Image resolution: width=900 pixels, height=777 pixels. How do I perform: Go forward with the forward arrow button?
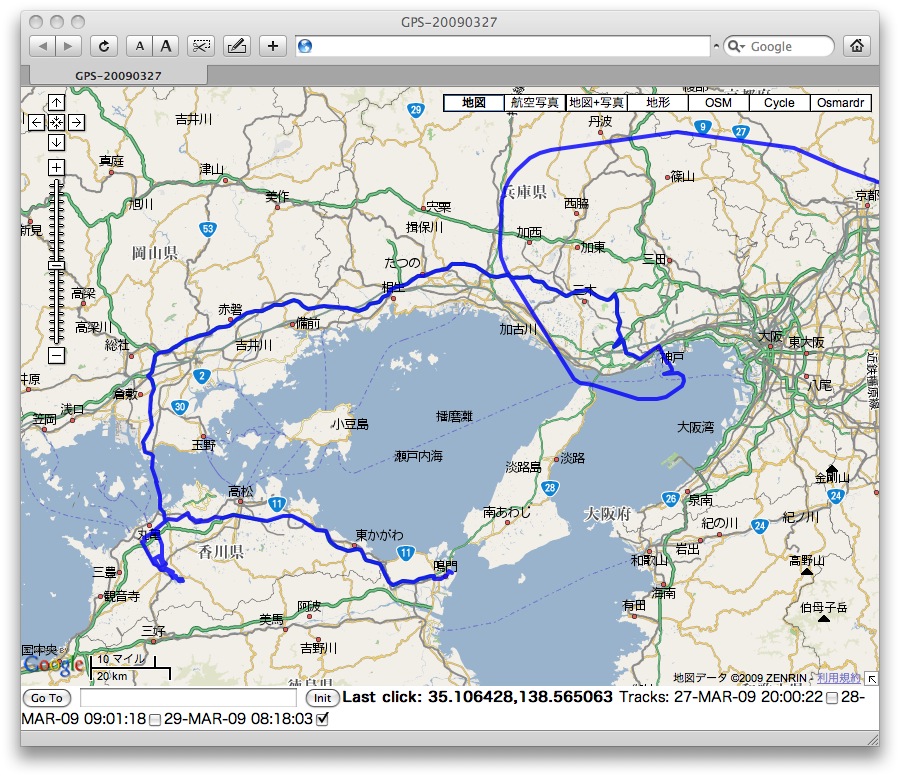[68, 46]
